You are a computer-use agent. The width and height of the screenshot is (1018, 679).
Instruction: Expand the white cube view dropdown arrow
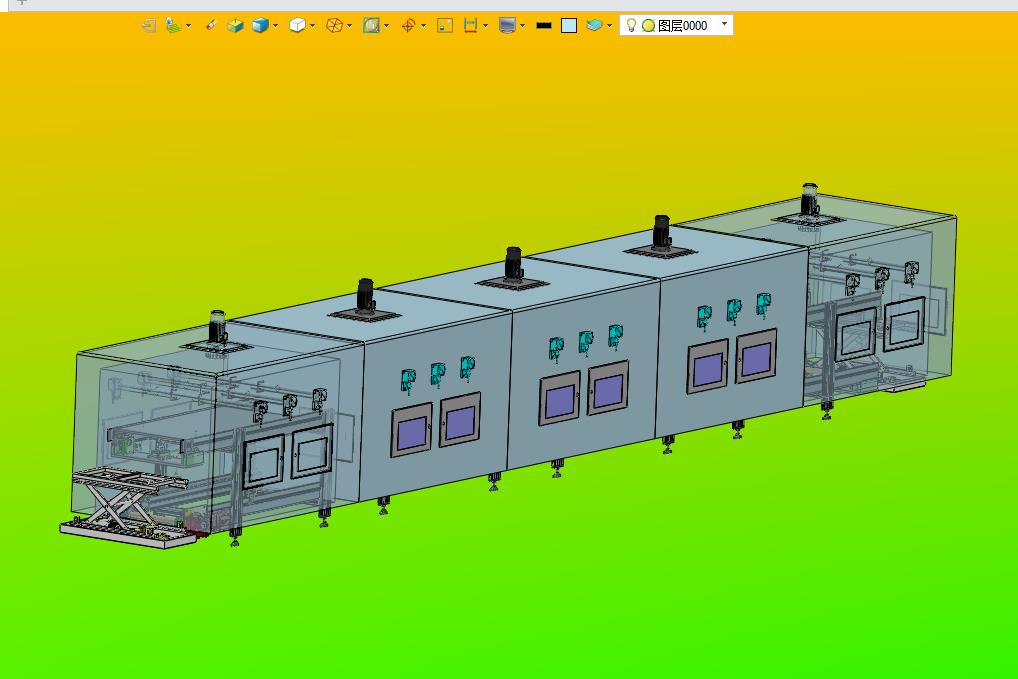pyautogui.click(x=312, y=26)
